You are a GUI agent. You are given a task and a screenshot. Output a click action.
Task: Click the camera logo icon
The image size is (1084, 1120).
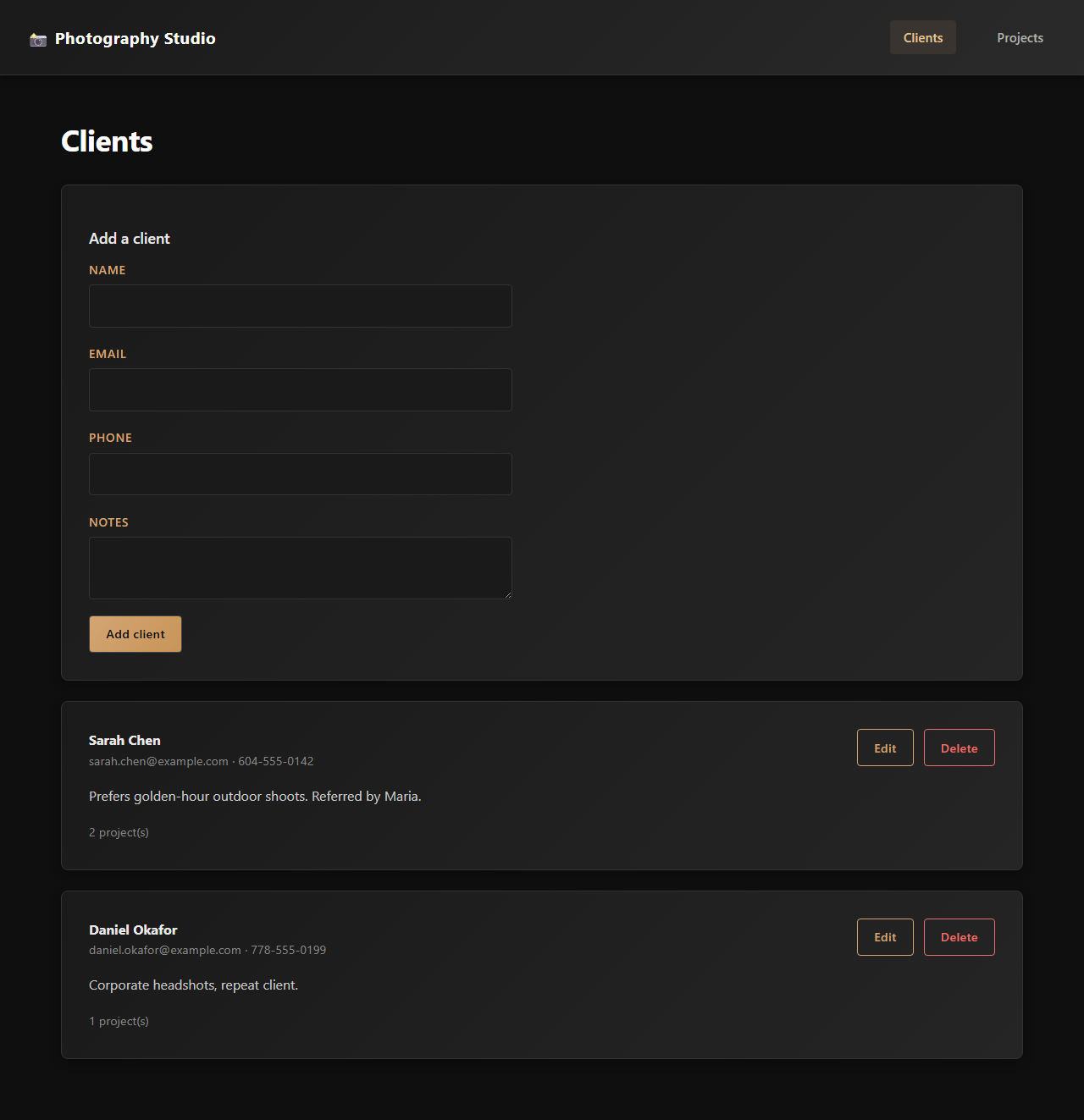pyautogui.click(x=38, y=39)
